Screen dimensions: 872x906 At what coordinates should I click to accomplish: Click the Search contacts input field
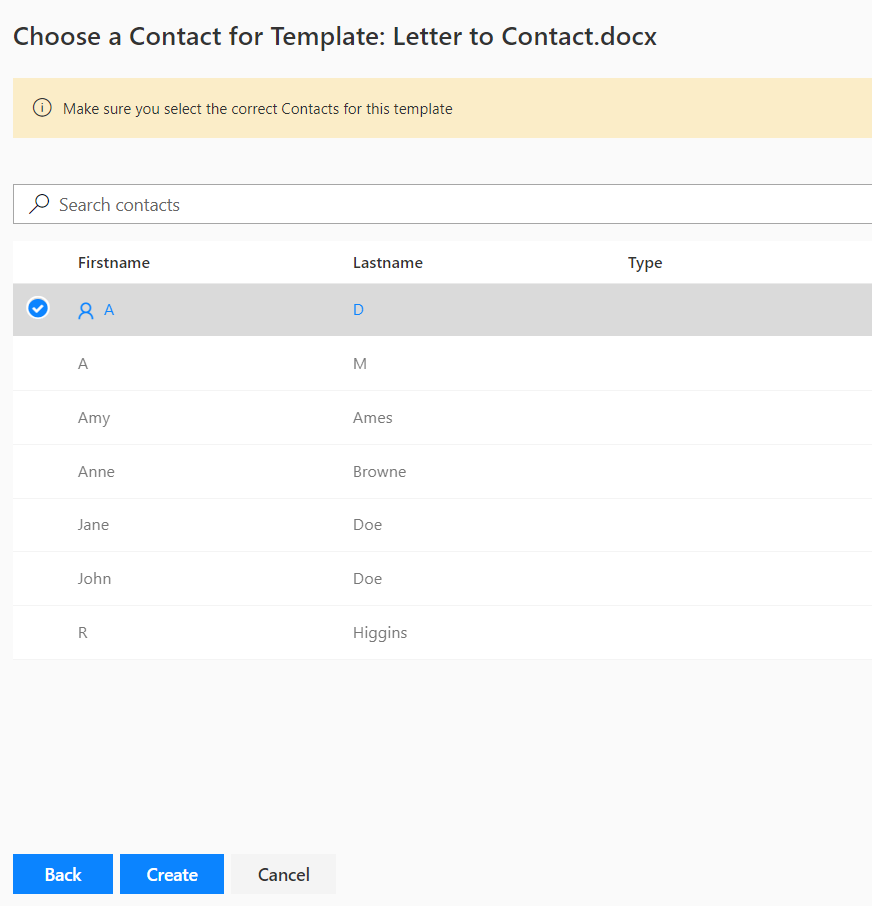pos(450,204)
